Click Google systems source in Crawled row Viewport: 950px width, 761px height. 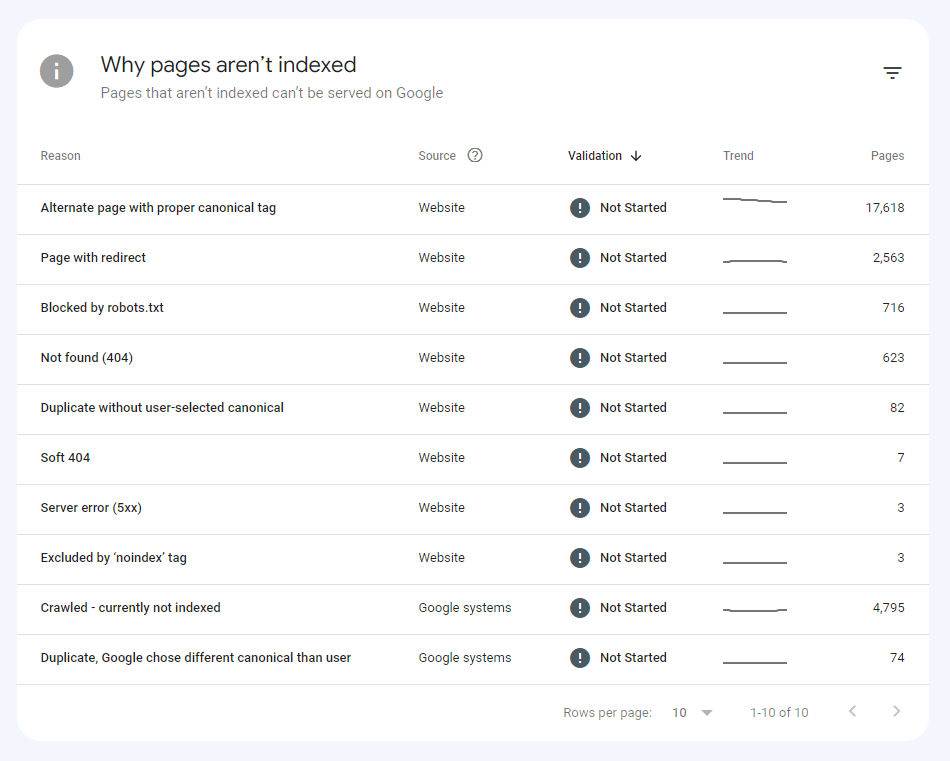pos(465,608)
